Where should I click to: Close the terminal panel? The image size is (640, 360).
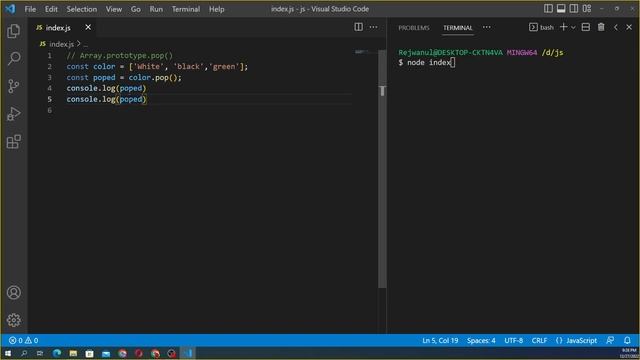pyautogui.click(x=629, y=27)
